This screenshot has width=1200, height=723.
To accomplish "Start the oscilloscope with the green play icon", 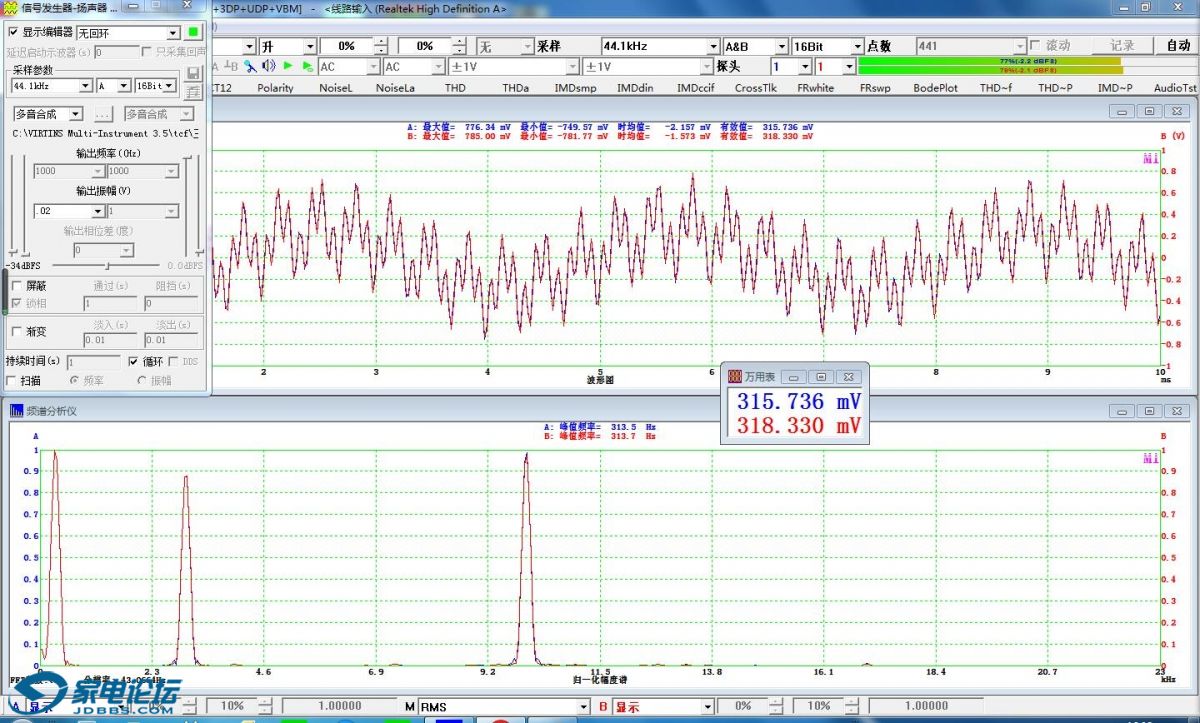I will tap(288, 66).
